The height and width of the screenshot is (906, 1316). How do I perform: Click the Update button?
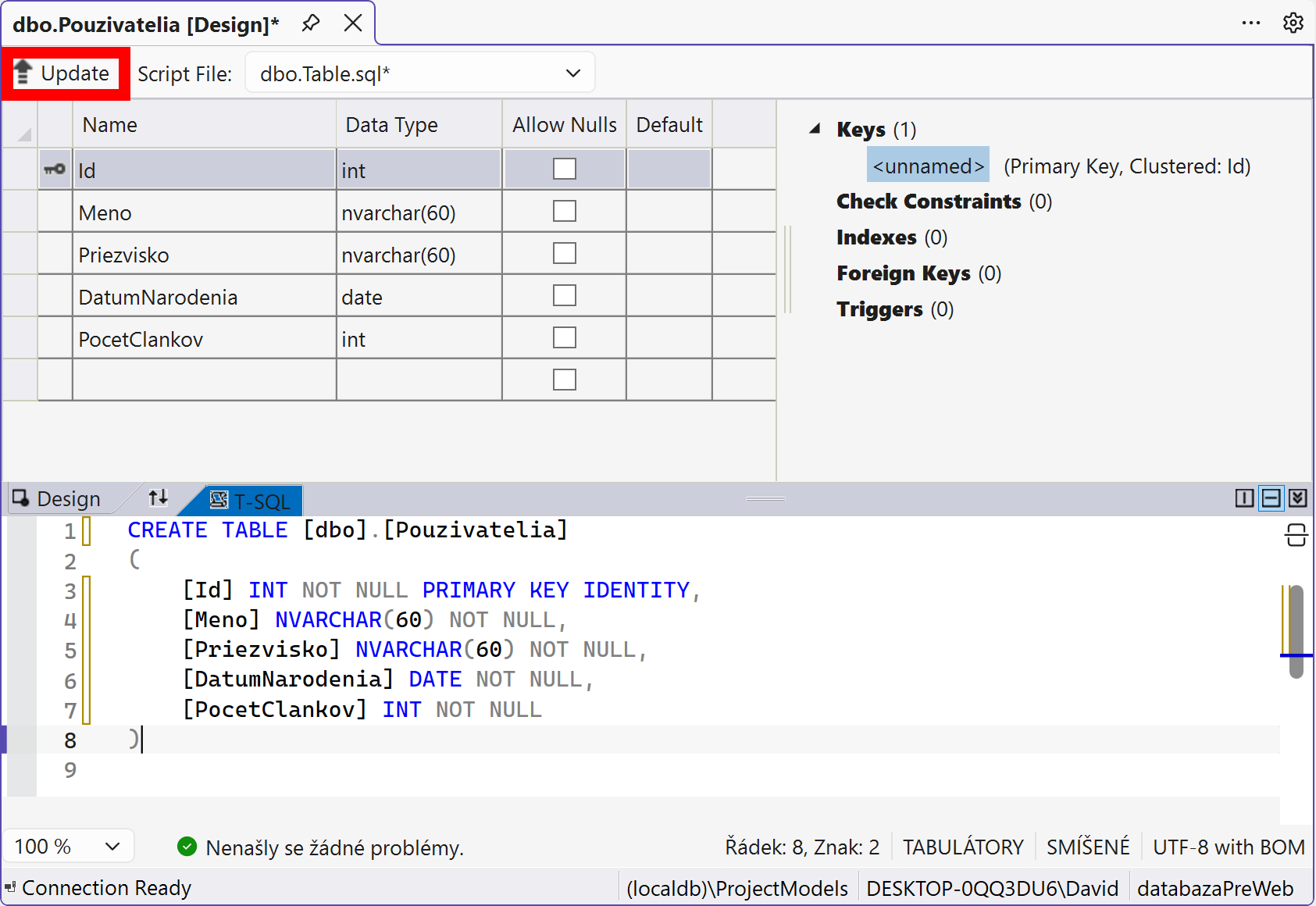click(66, 73)
